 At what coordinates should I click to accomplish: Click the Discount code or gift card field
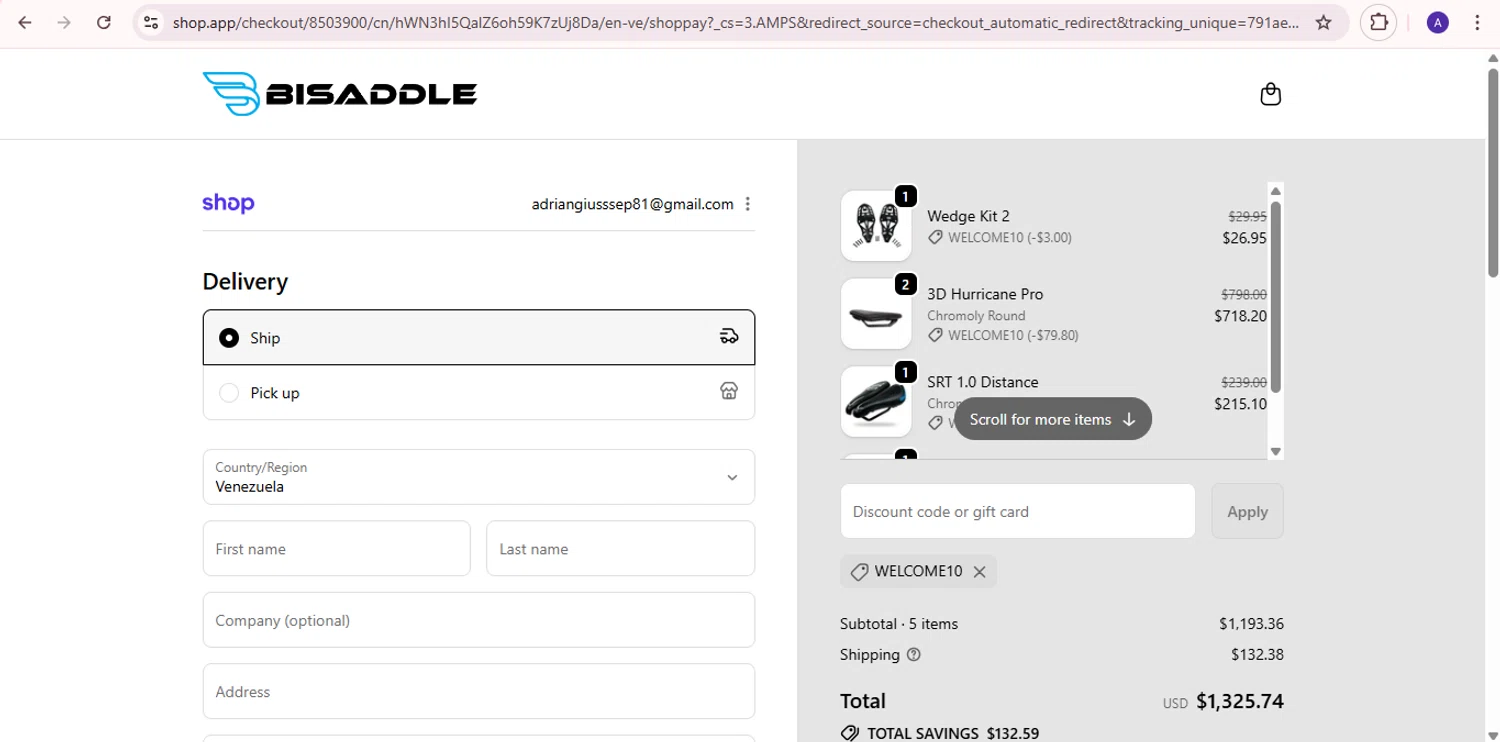click(1017, 511)
